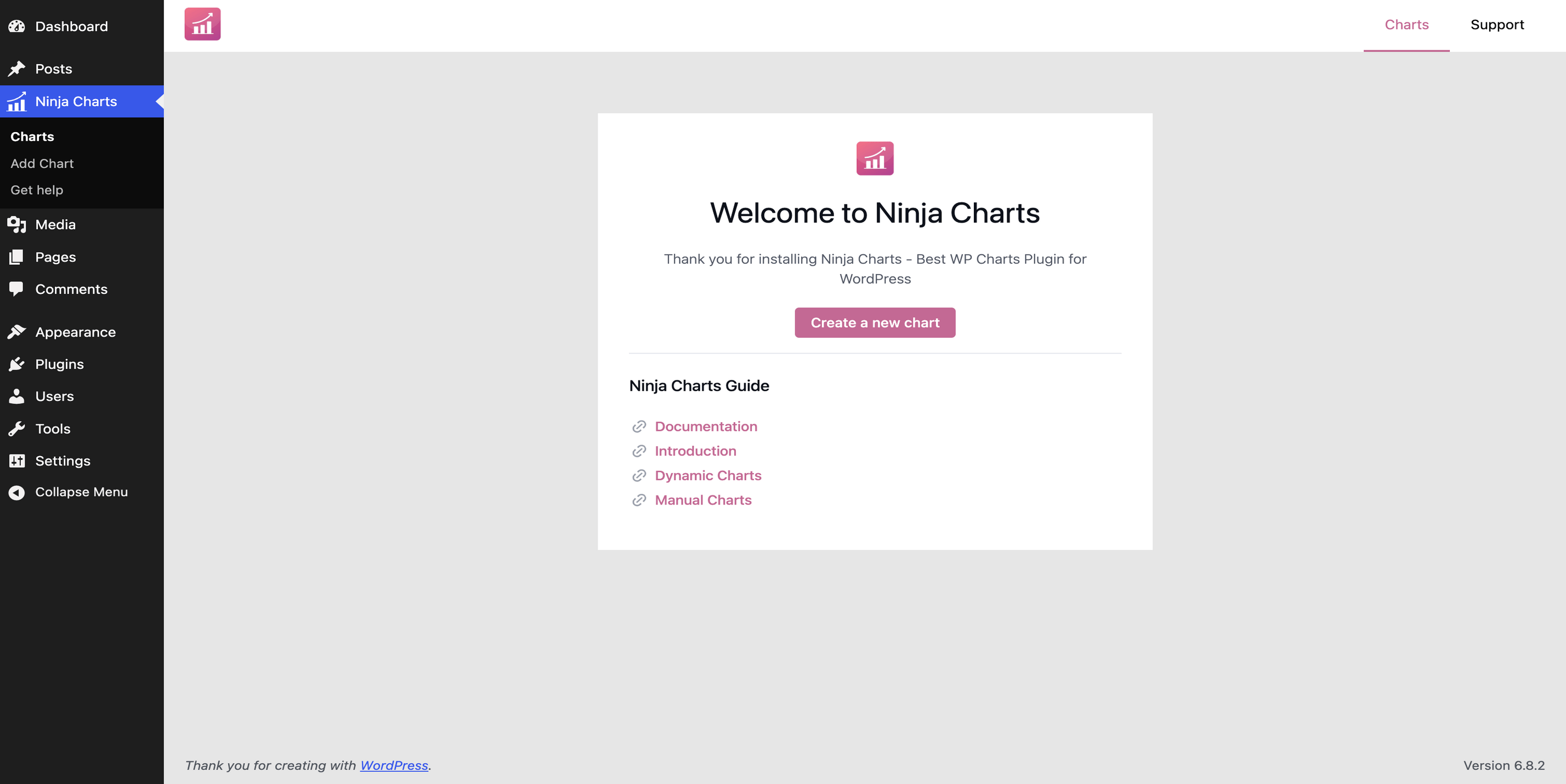Click the Posts pushpin icon
The width and height of the screenshot is (1566, 784).
pyautogui.click(x=16, y=69)
